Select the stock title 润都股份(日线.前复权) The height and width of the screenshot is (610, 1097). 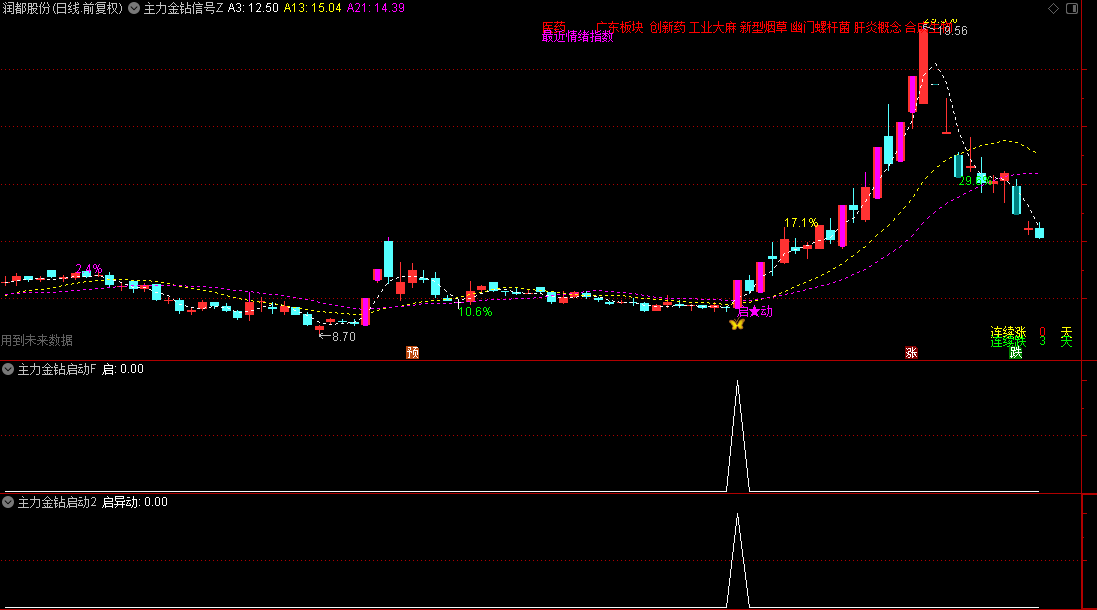pos(62,8)
